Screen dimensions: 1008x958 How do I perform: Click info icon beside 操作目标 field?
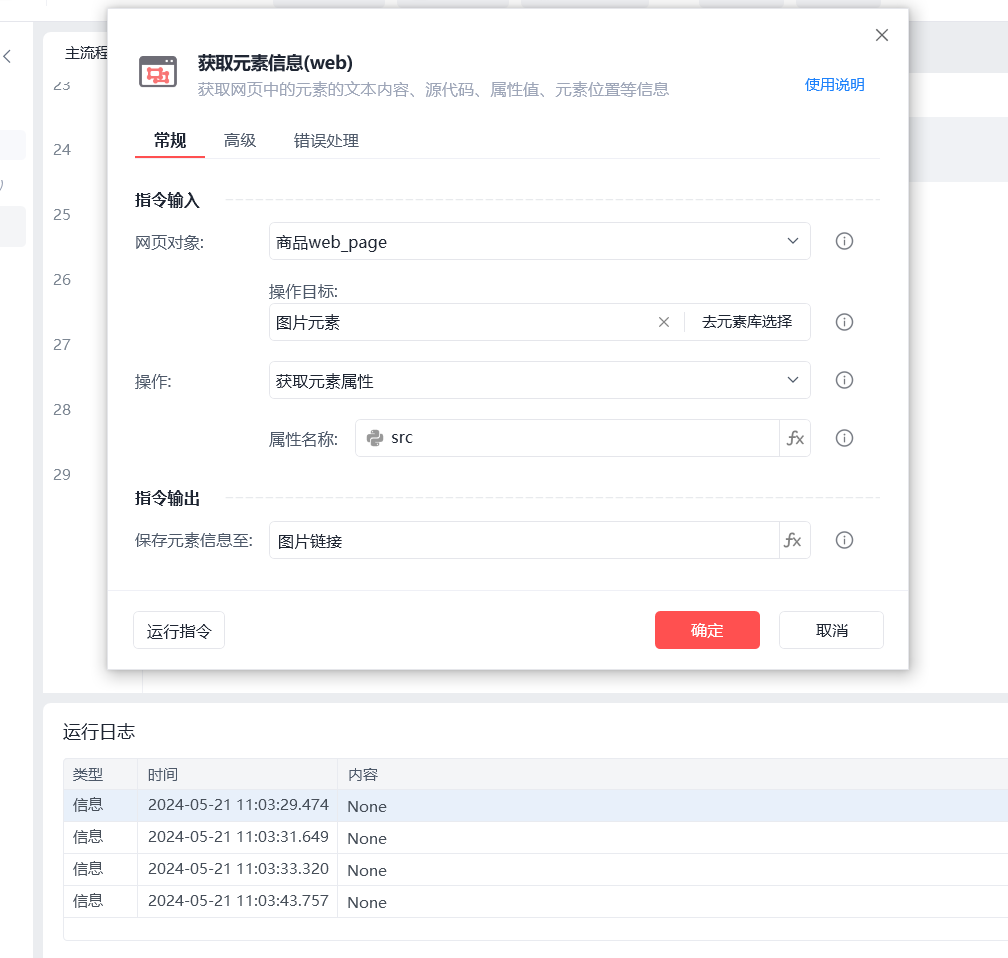click(x=843, y=322)
